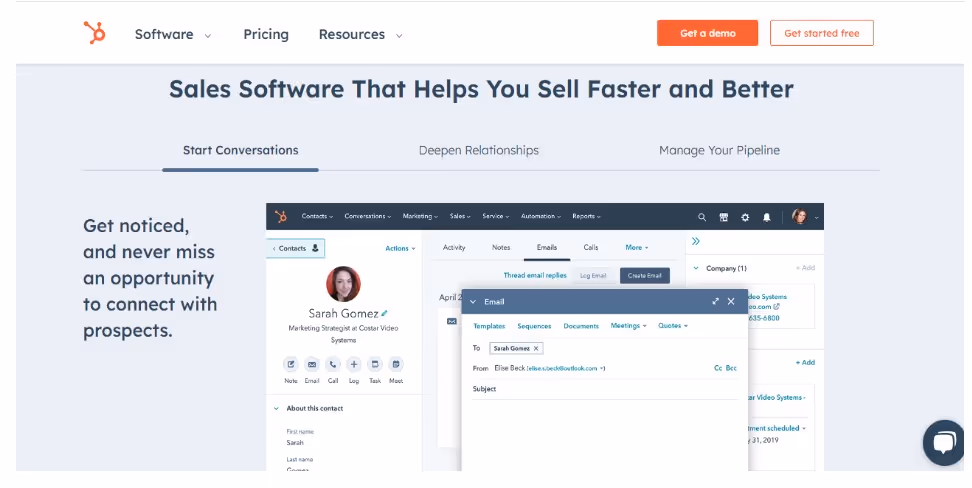Click the Get started free button
Image resolution: width=972 pixels, height=488 pixels.
pyautogui.click(x=822, y=33)
